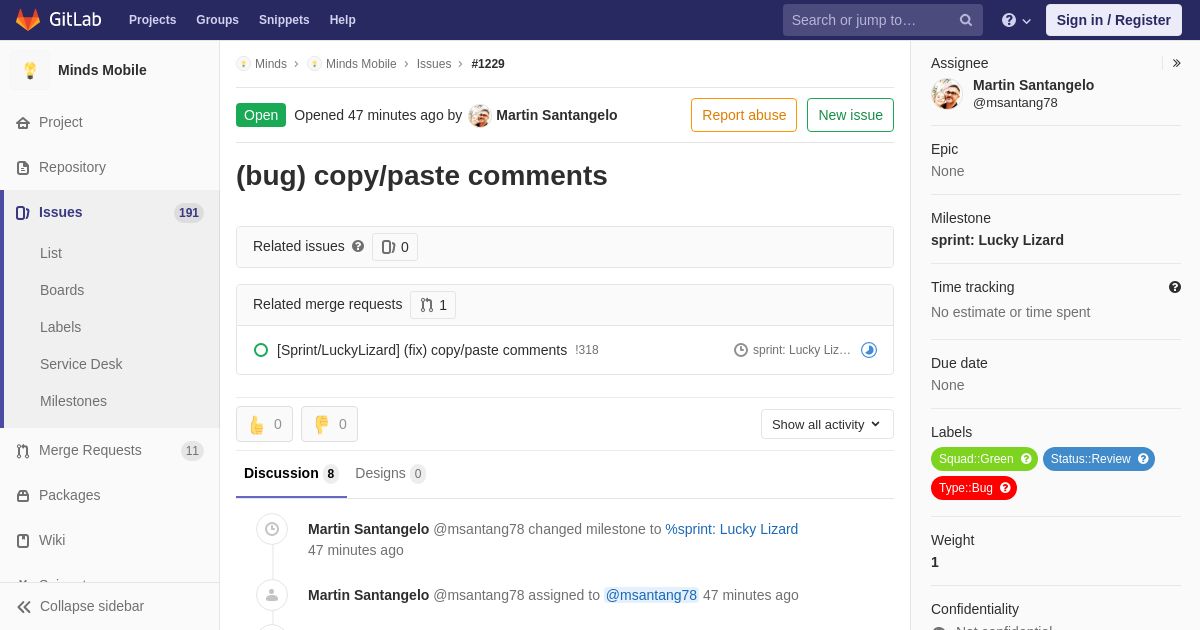Click the #1229 breadcrumb
The height and width of the screenshot is (630, 1200).
coord(488,64)
